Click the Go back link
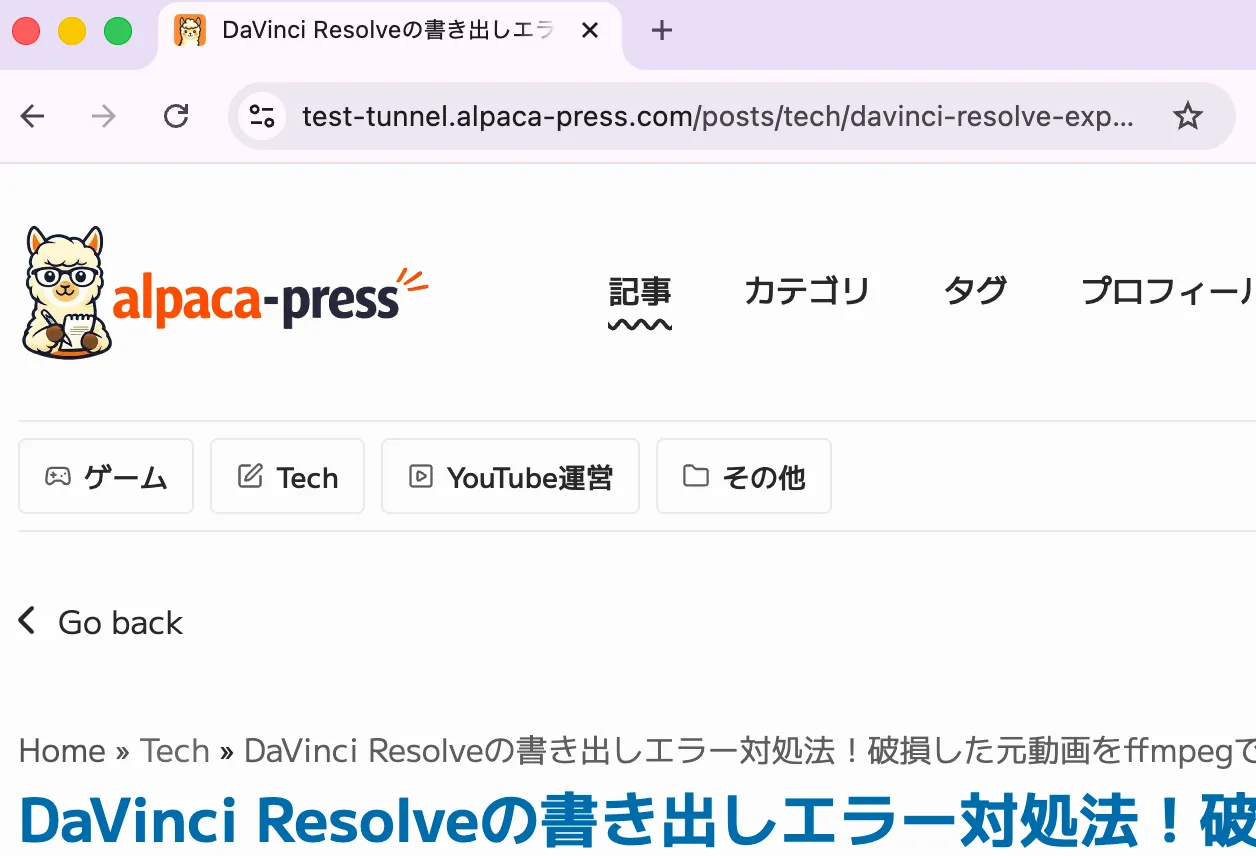 [x=101, y=622]
